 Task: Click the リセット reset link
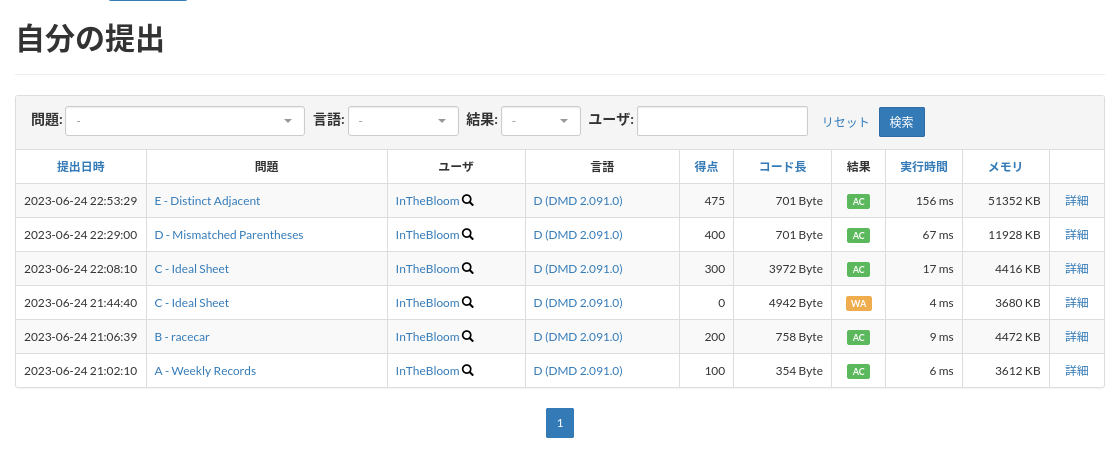point(846,122)
